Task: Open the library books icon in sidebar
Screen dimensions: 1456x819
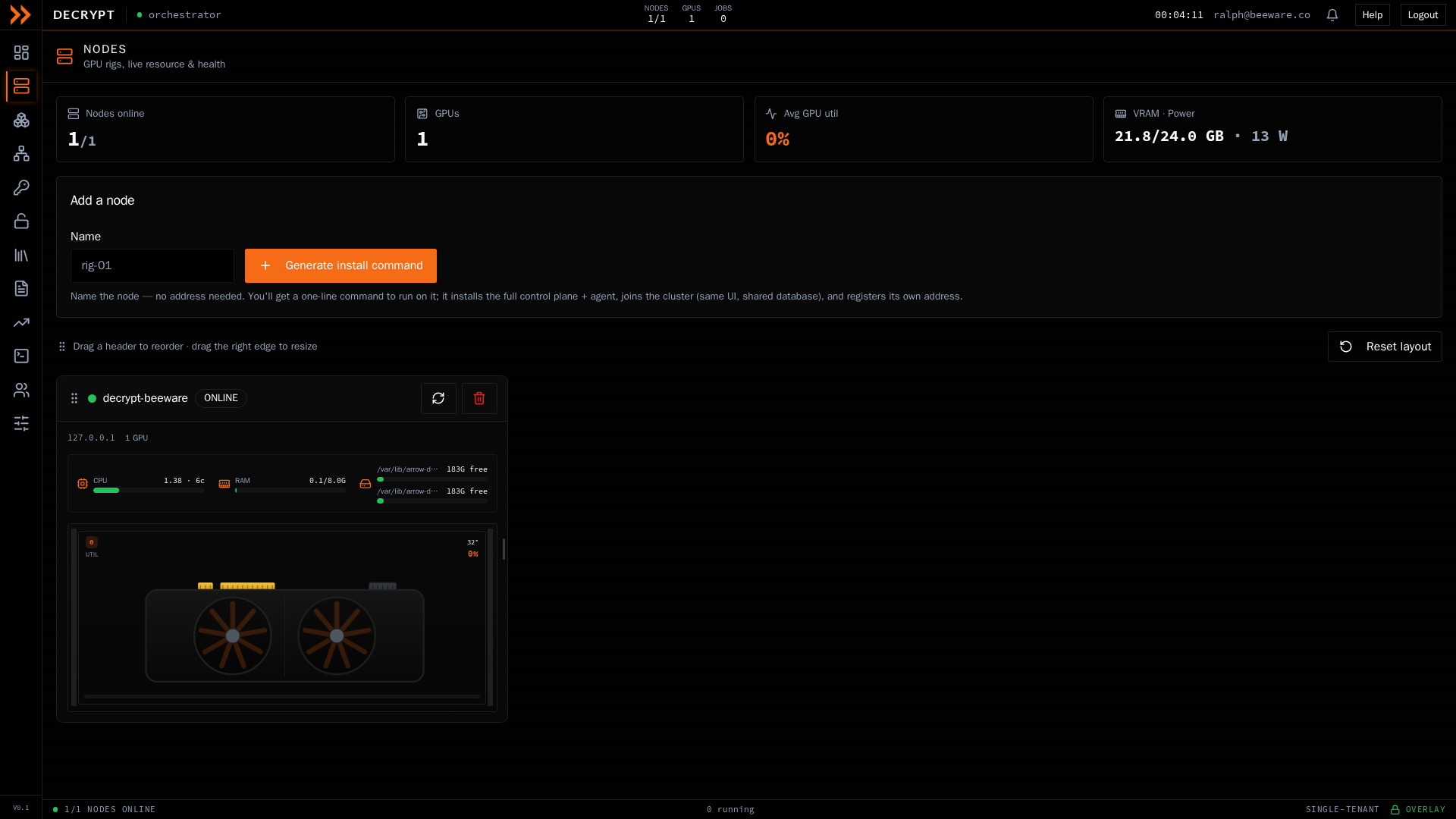Action: click(x=21, y=255)
